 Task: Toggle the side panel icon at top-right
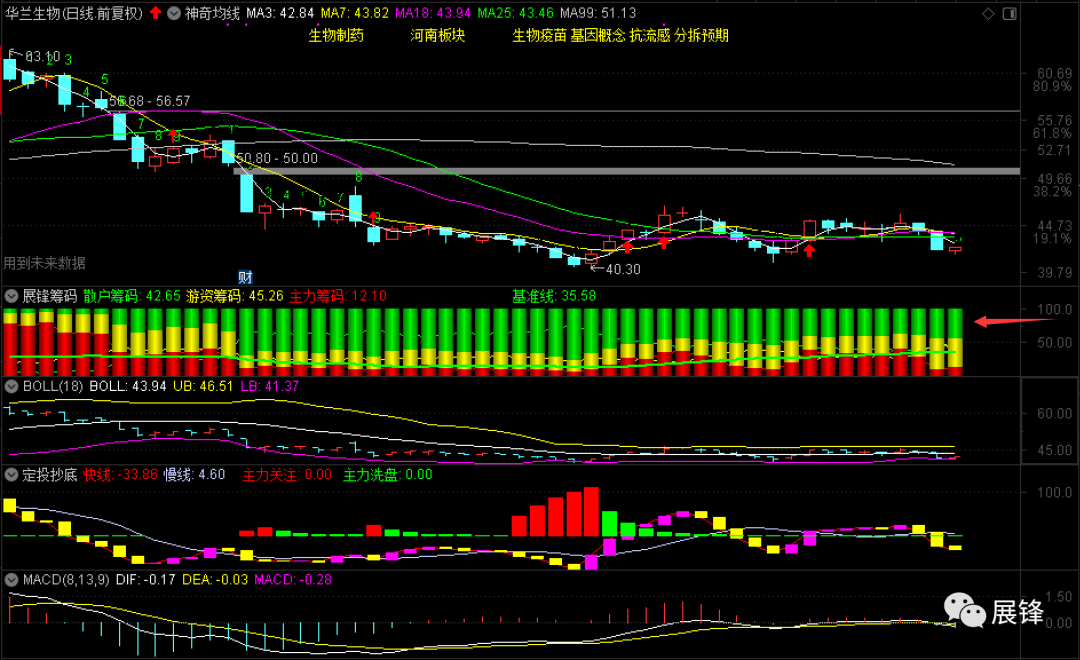click(1010, 14)
